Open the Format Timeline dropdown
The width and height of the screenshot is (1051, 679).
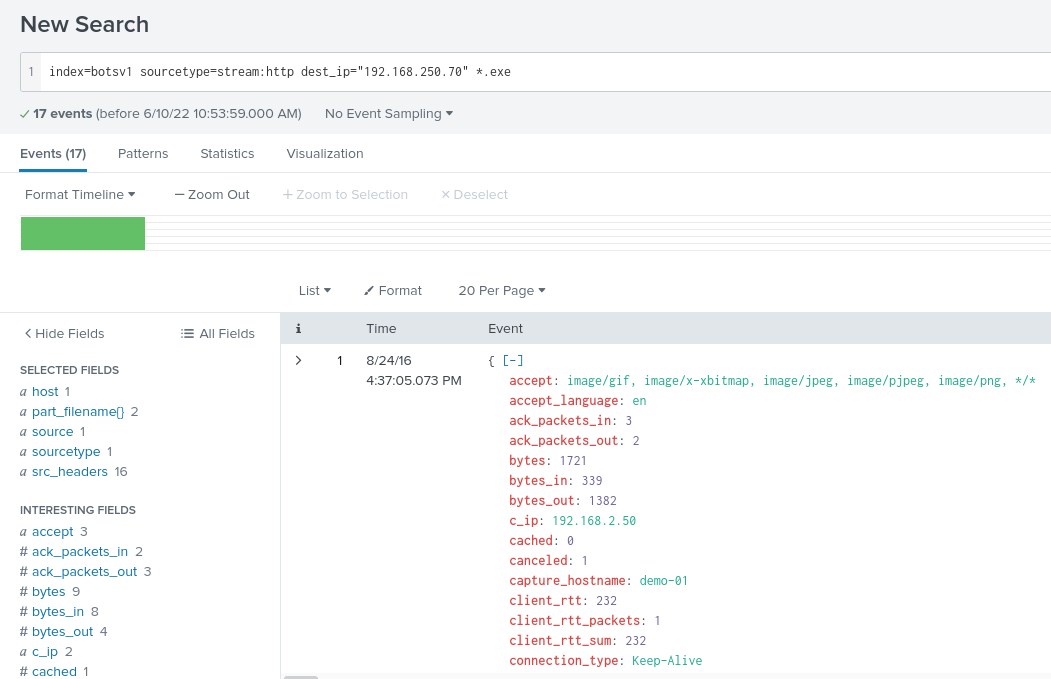pos(80,194)
